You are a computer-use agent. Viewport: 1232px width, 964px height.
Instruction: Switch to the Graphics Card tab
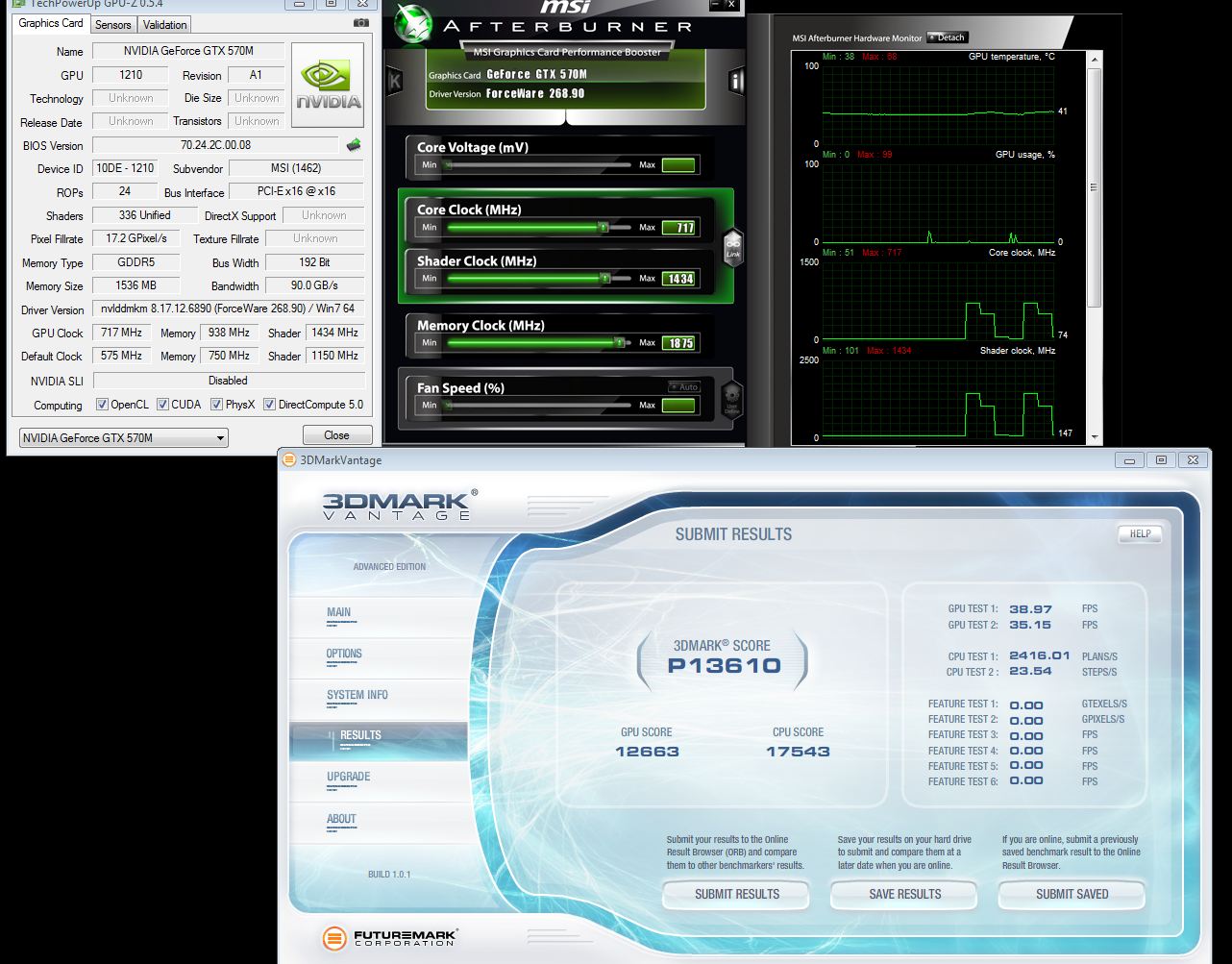pyautogui.click(x=51, y=23)
